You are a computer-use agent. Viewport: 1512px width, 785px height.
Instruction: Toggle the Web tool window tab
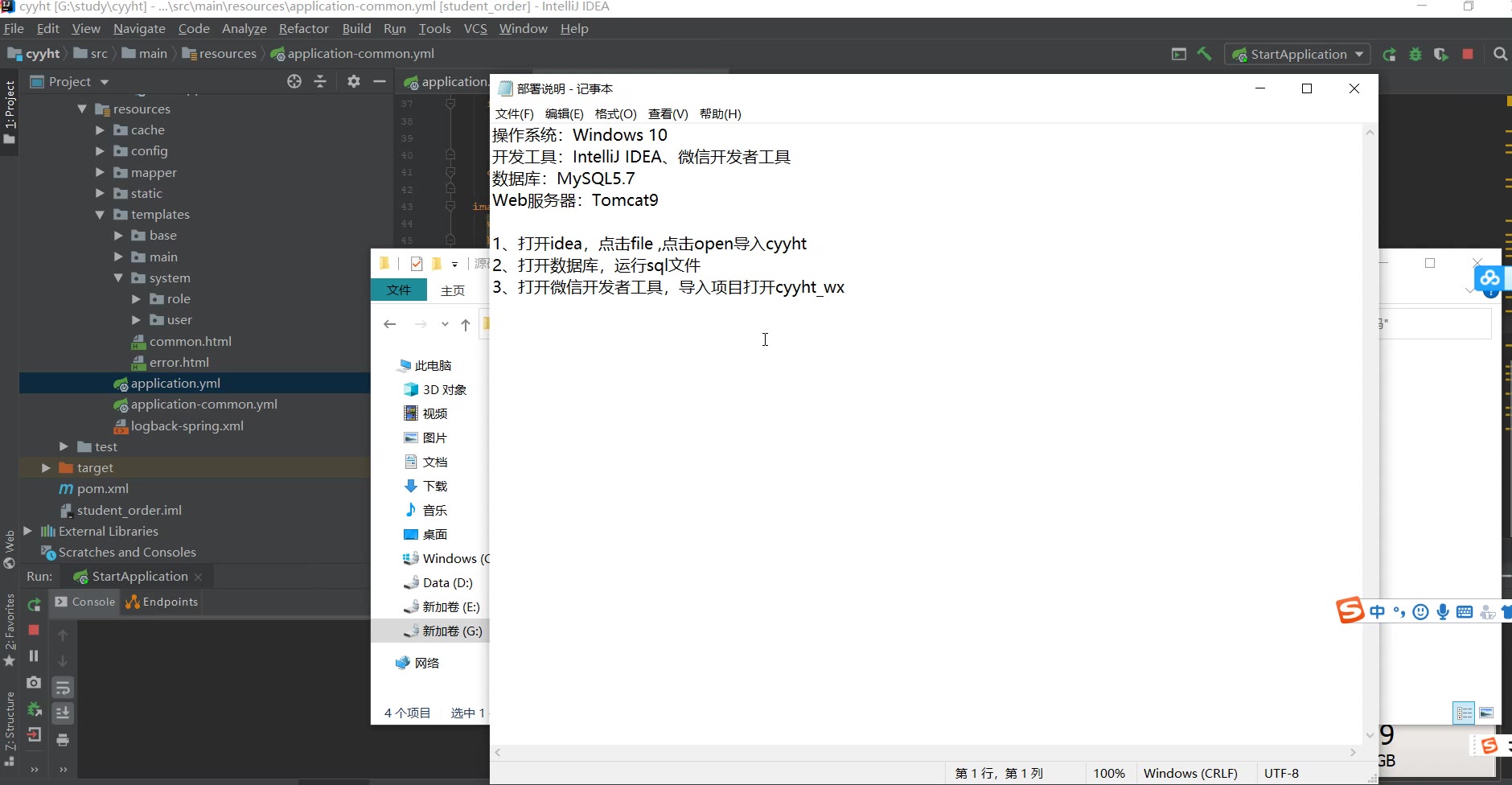10,550
